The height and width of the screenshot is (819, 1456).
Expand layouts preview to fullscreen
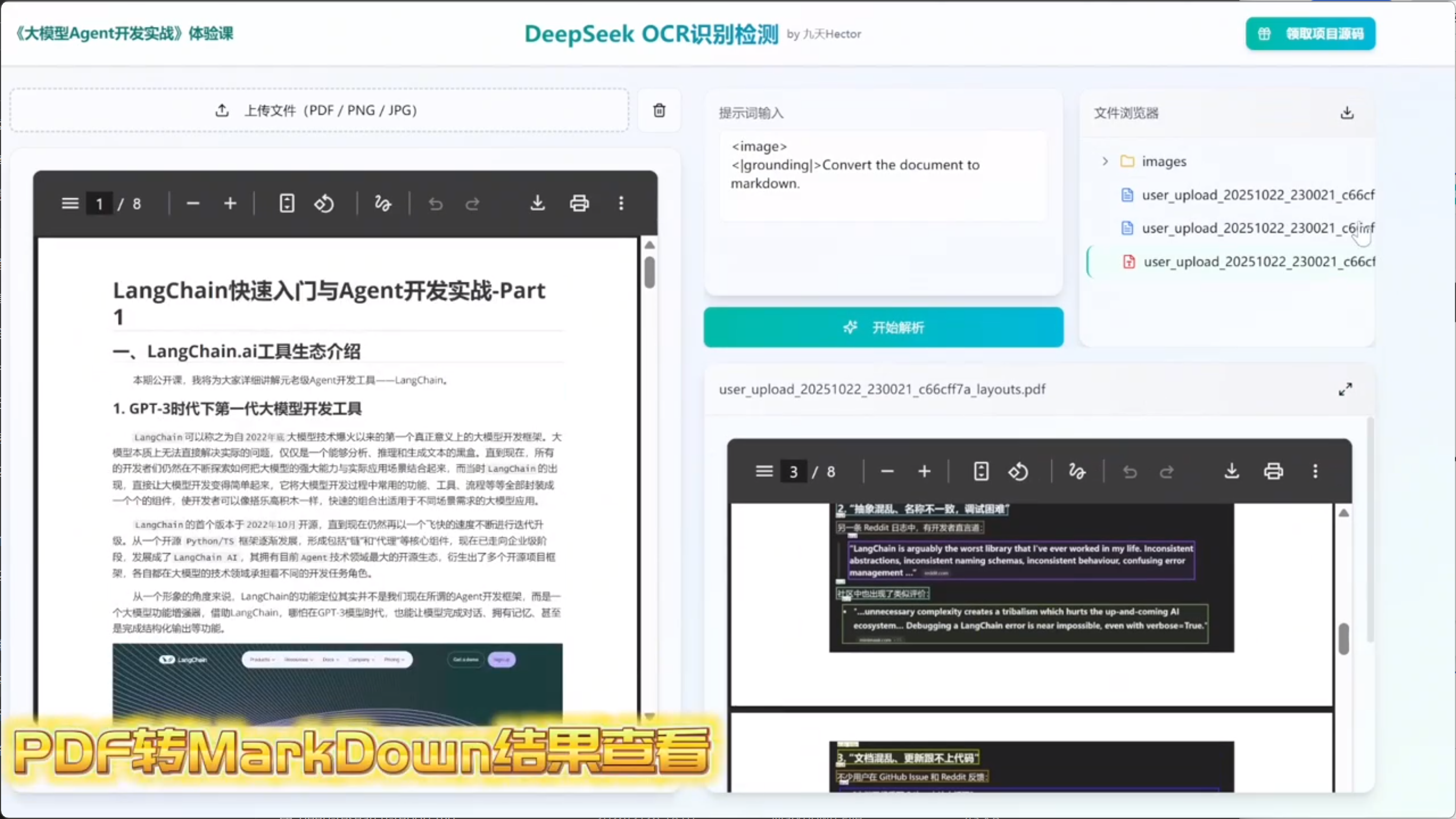click(x=1346, y=389)
